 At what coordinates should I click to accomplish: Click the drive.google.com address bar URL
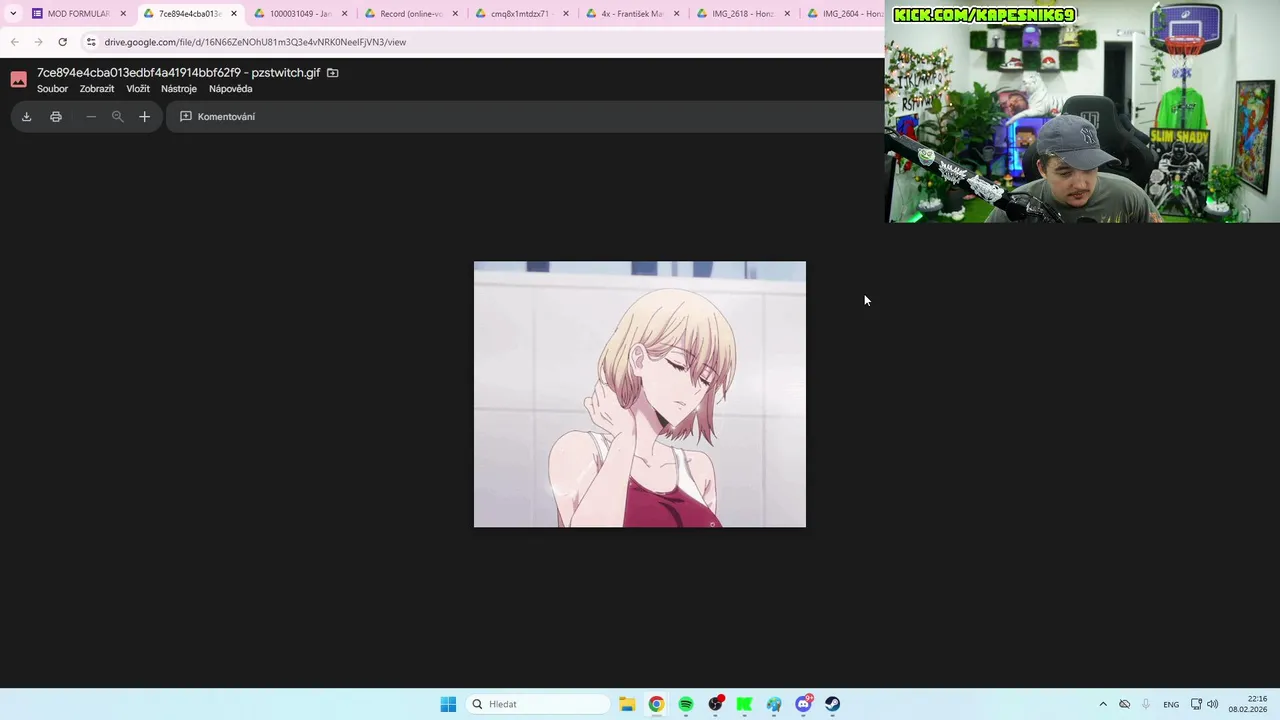(x=255, y=42)
